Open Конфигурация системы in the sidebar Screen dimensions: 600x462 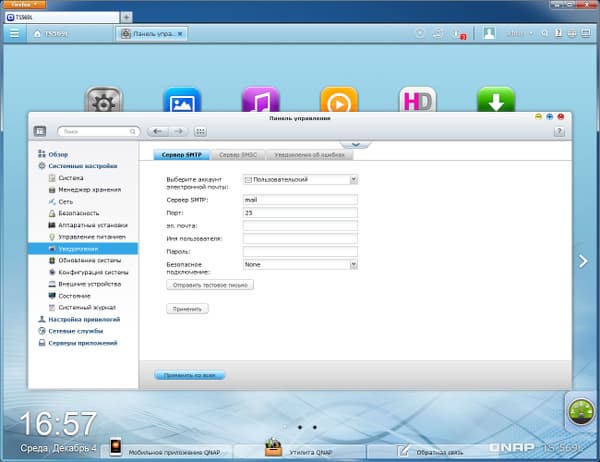[88, 272]
